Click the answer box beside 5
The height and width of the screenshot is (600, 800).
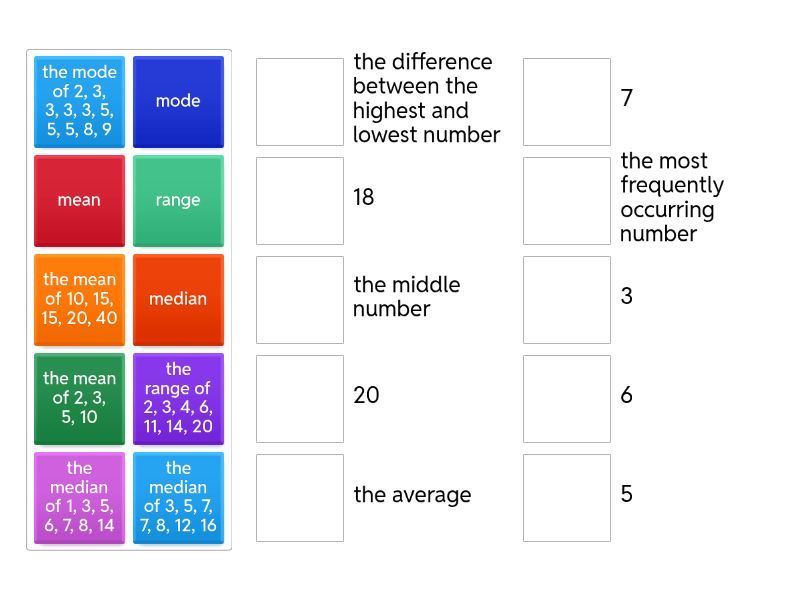[567, 498]
